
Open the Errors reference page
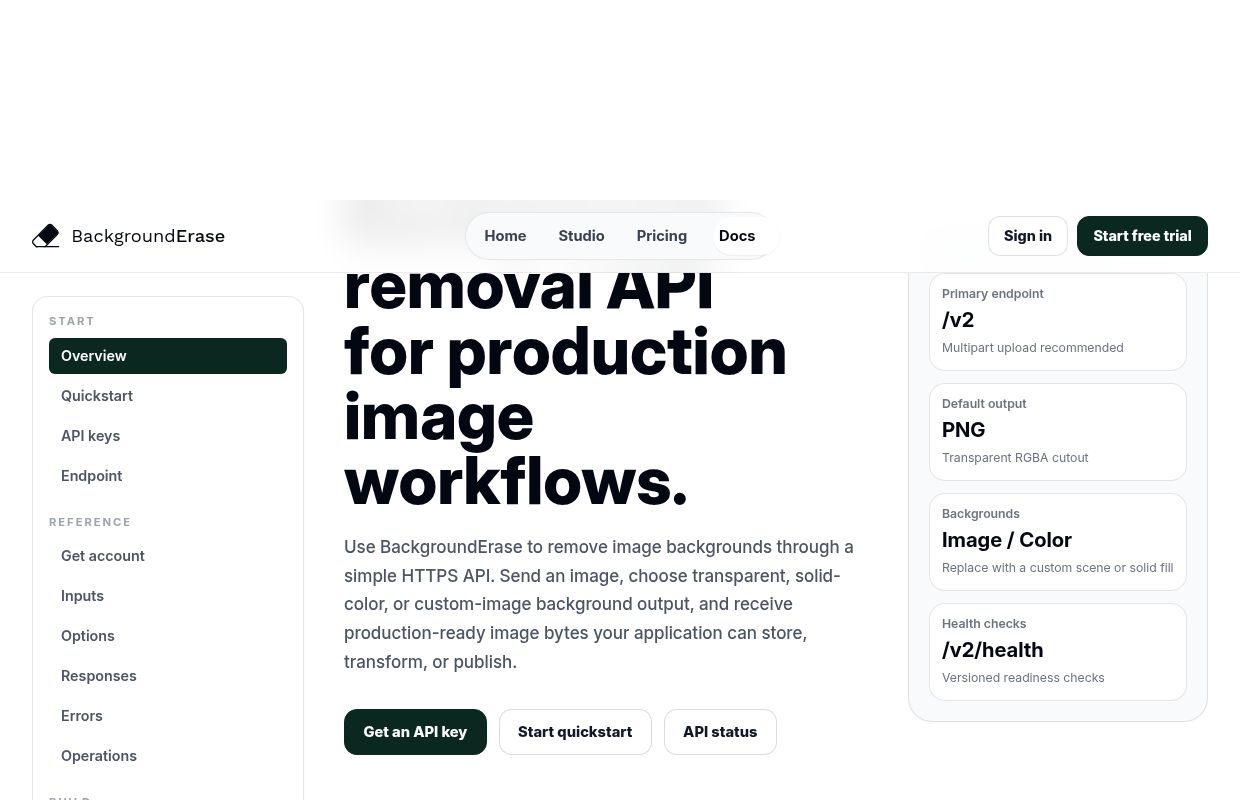168,716
